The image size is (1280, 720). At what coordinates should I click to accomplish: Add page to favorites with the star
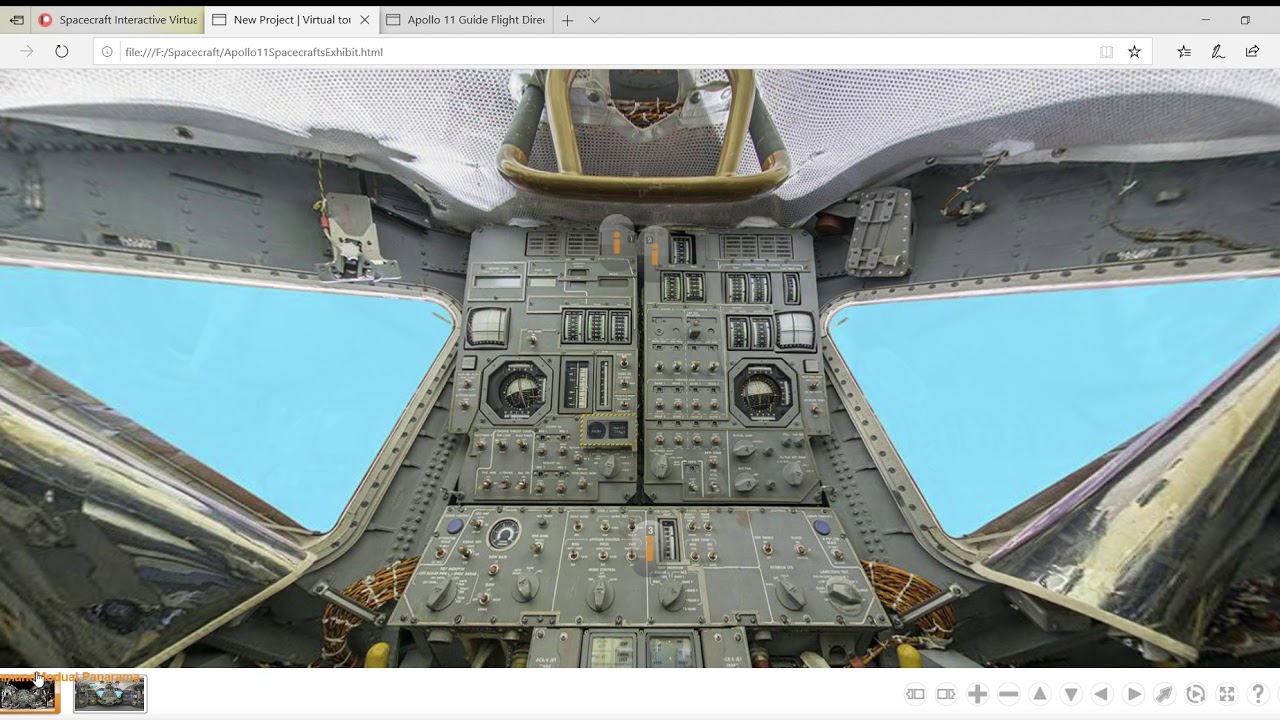[x=1134, y=52]
